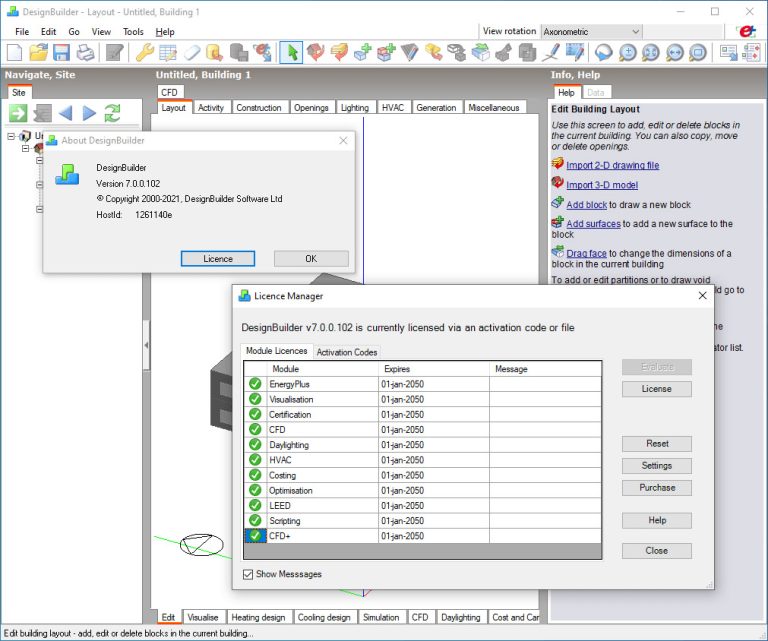This screenshot has width=768, height=641.
Task: Click the zoom window magnifier icon
Action: click(x=698, y=52)
